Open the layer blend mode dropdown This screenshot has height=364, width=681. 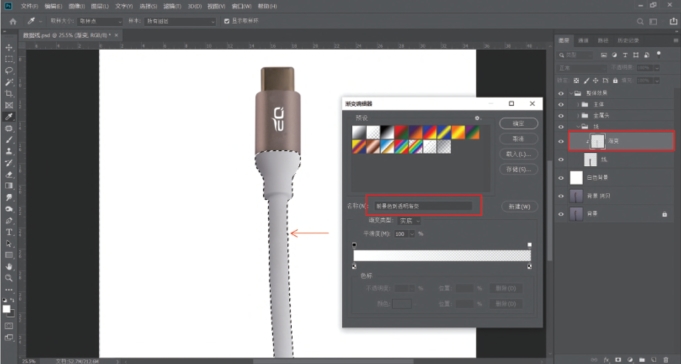[x=582, y=68]
